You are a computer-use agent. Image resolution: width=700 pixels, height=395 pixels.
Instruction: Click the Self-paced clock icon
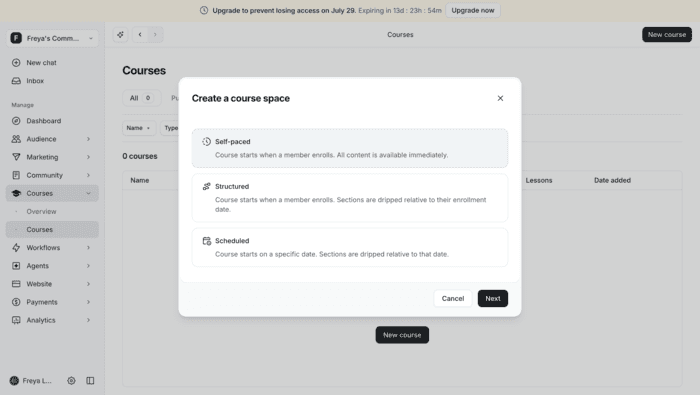206,141
